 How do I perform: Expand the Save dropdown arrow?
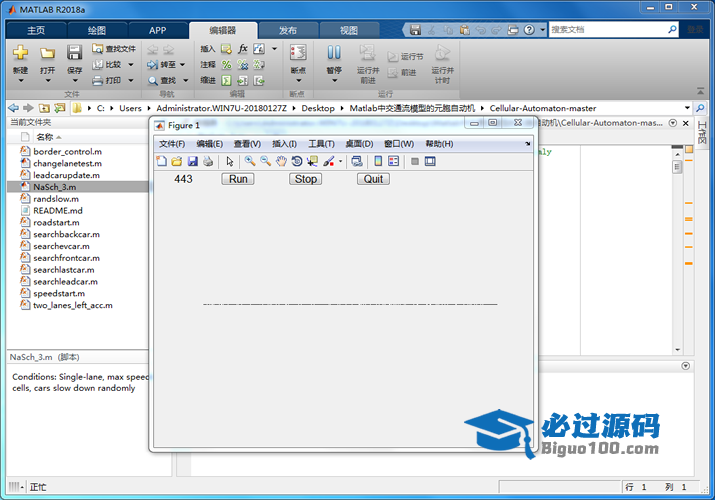(75, 81)
